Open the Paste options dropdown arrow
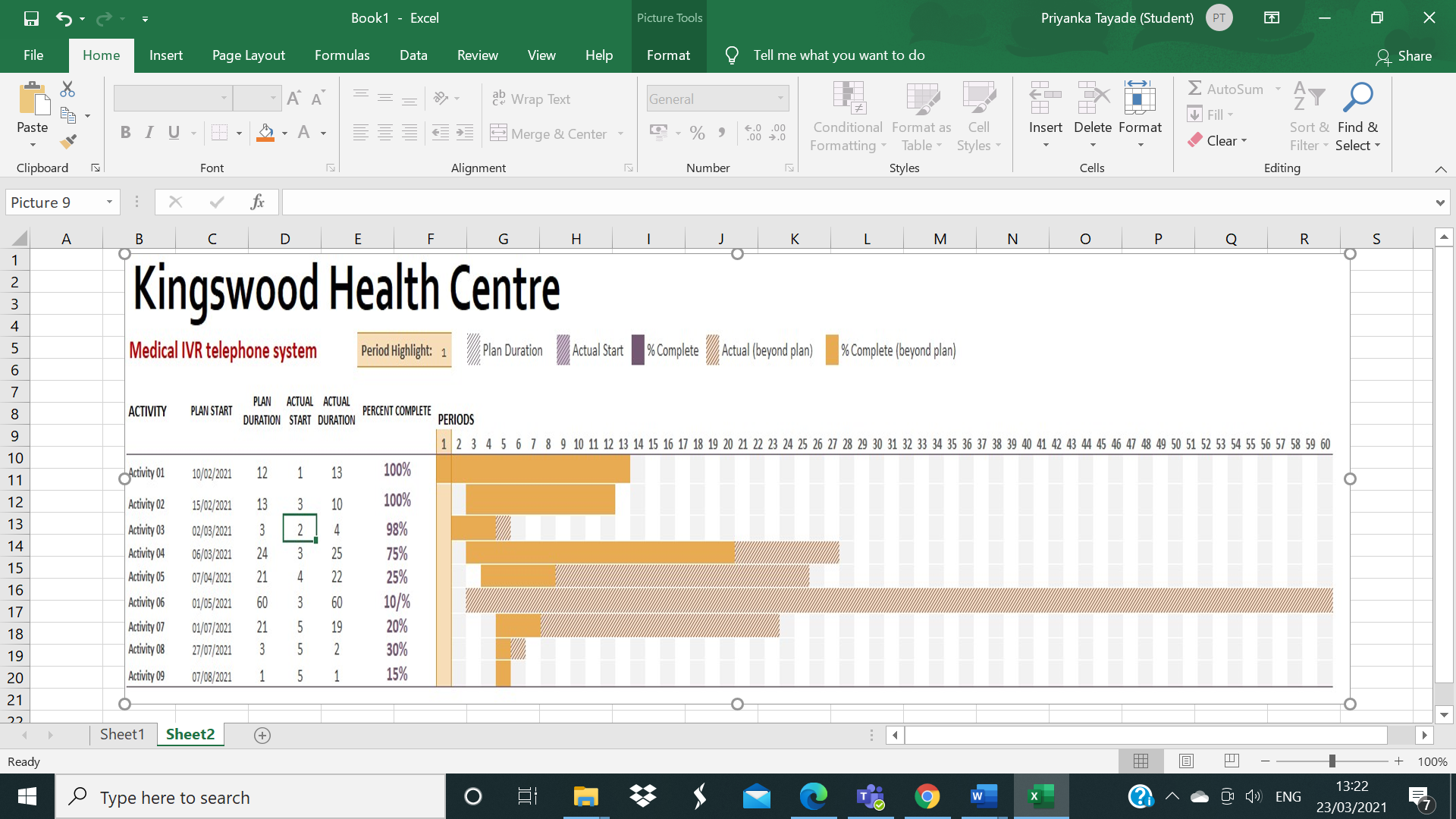This screenshot has width=1456, height=819. pos(33,145)
